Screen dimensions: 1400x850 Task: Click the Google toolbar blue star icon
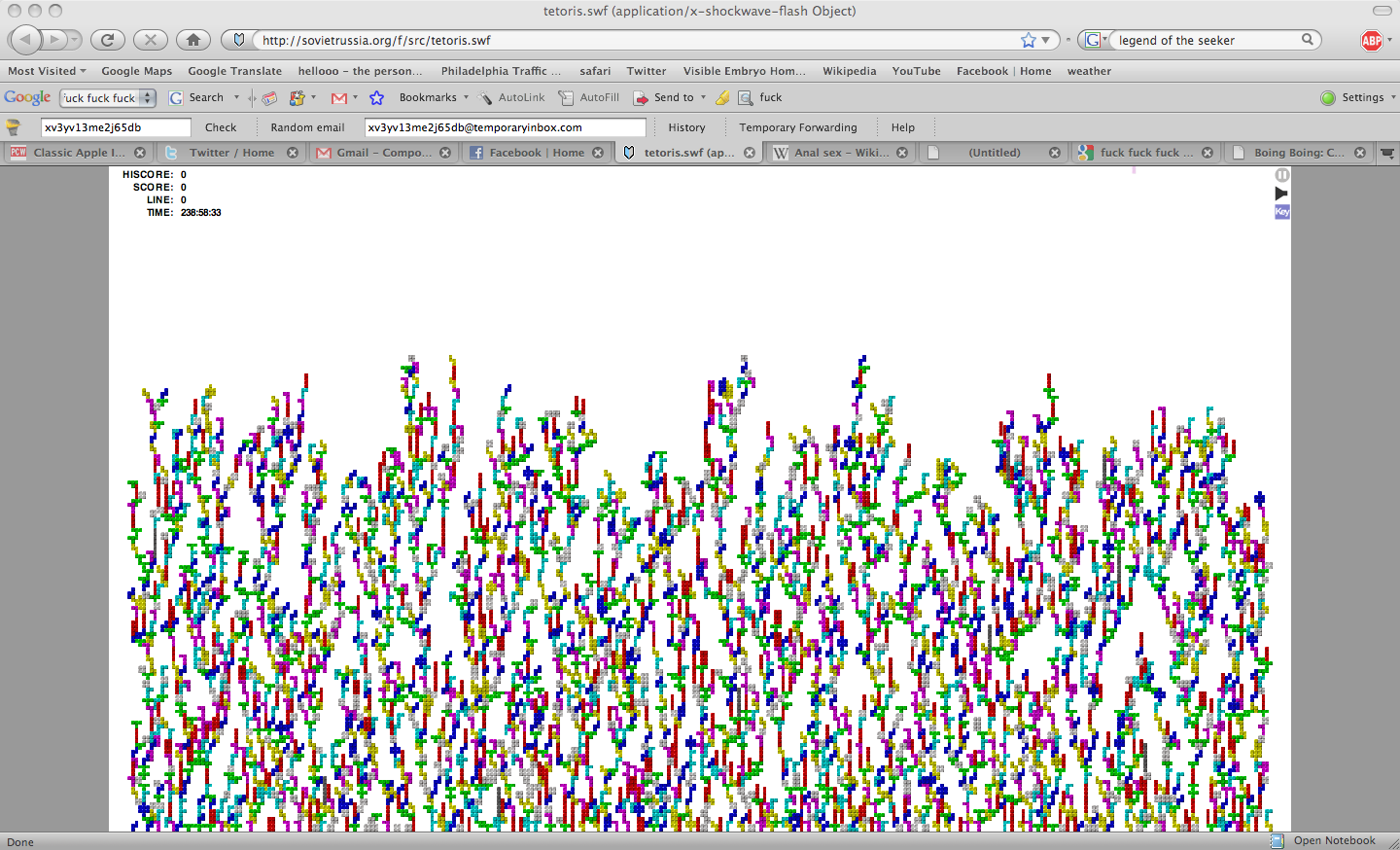tap(377, 98)
